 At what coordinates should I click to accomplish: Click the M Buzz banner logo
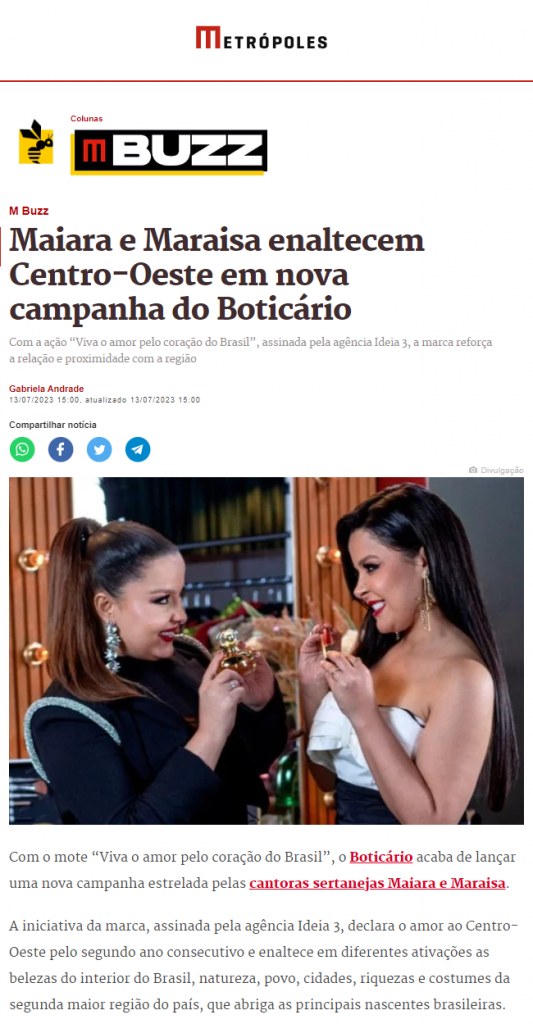pos(169,152)
